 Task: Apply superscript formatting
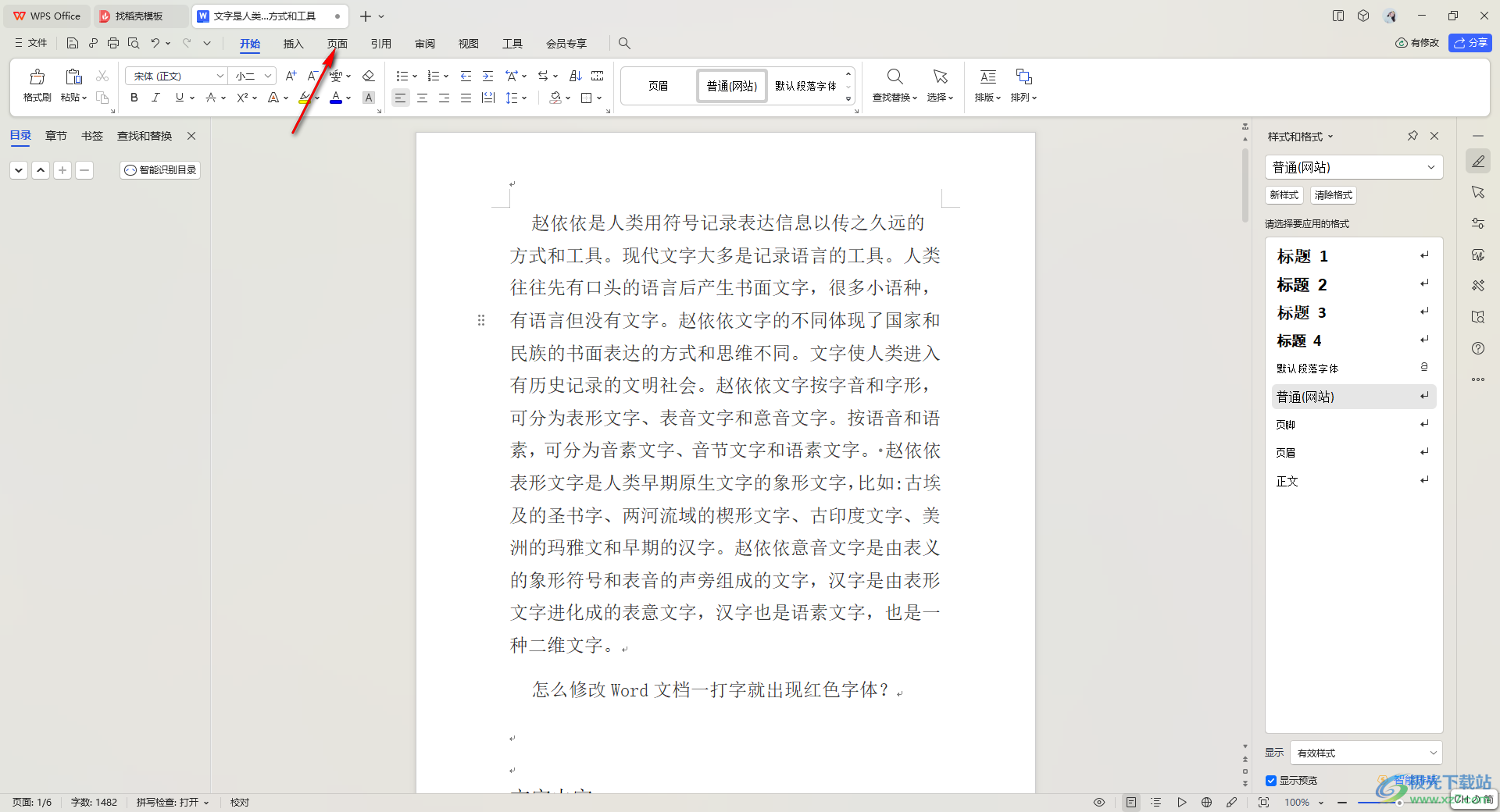point(242,98)
